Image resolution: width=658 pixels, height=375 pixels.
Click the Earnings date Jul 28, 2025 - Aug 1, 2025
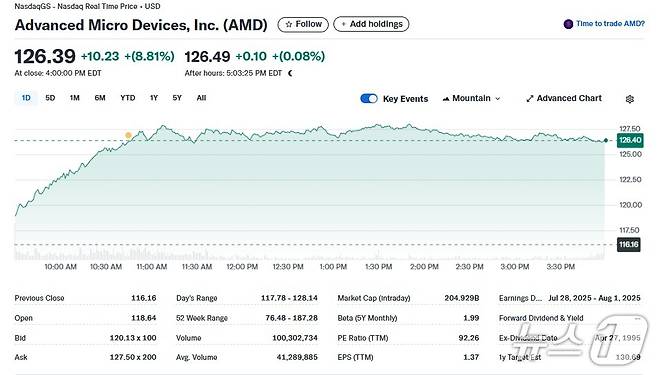click(x=594, y=298)
